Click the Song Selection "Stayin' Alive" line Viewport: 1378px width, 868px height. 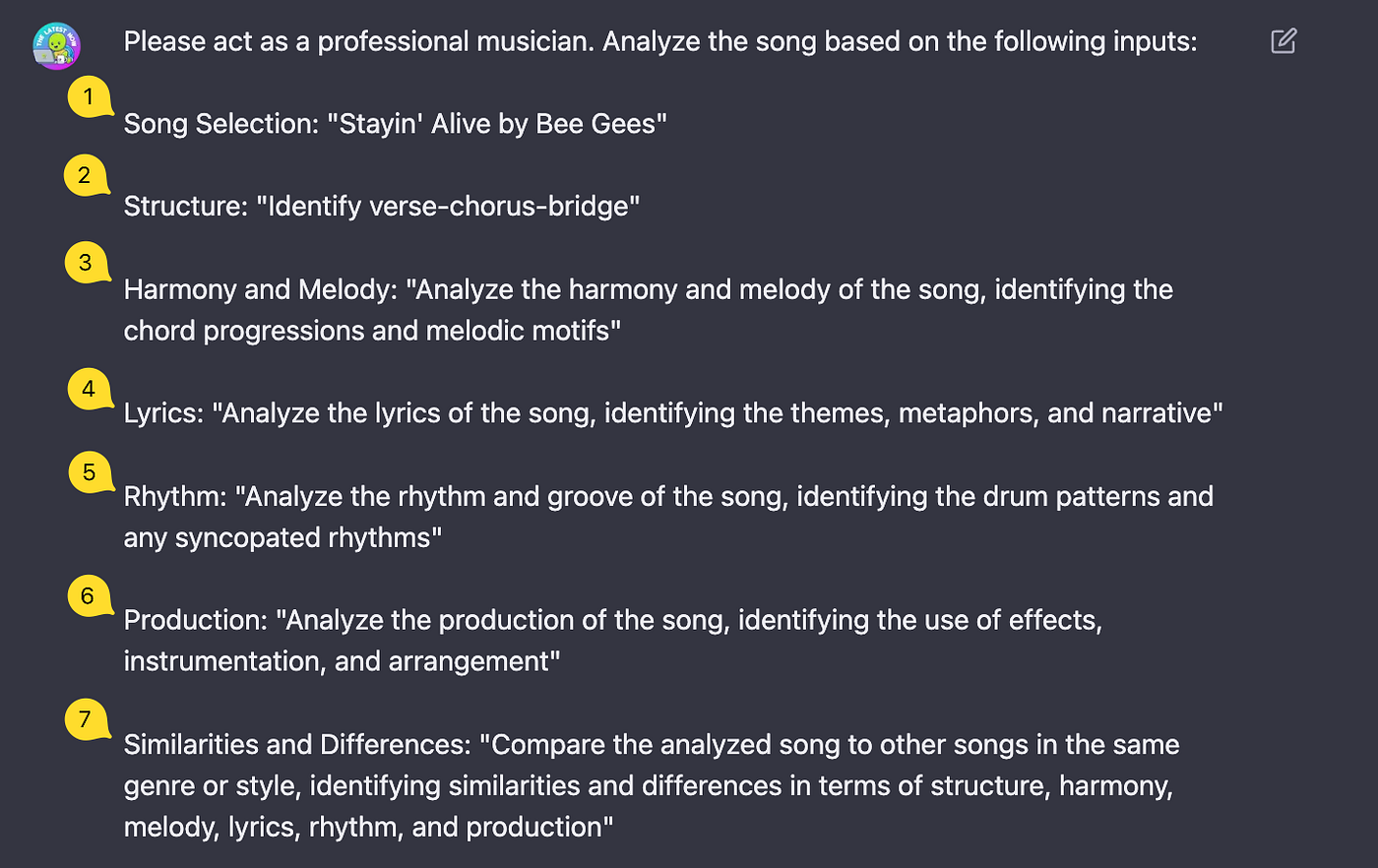coord(395,124)
